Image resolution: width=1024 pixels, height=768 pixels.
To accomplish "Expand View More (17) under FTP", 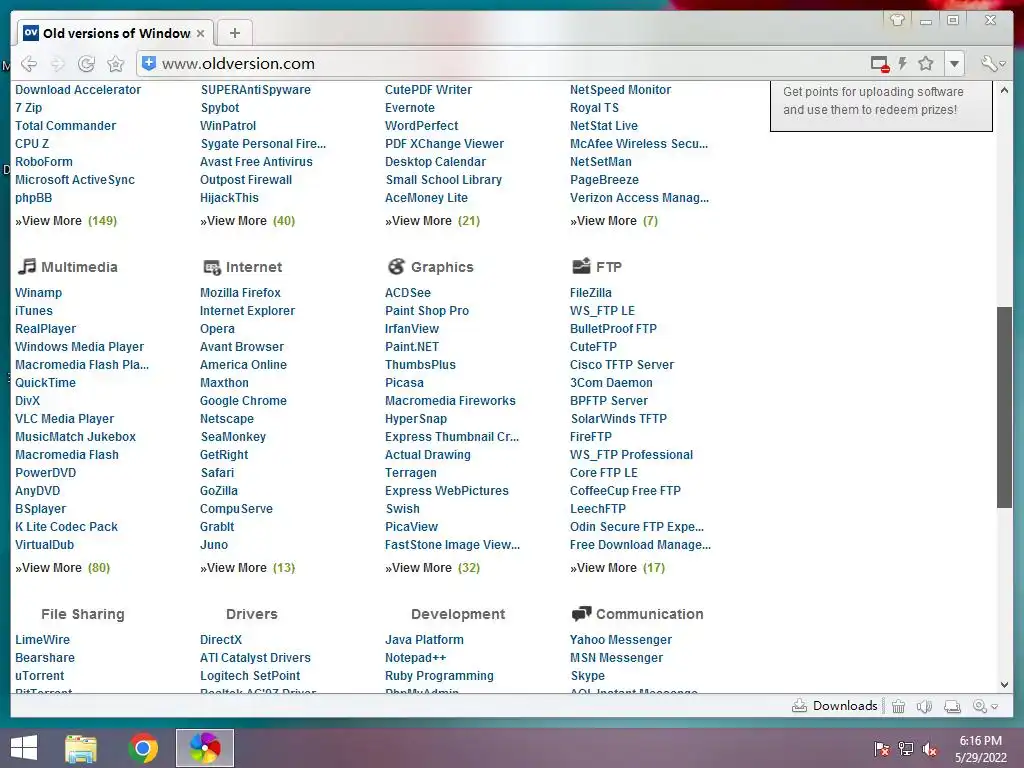I will click(618, 568).
